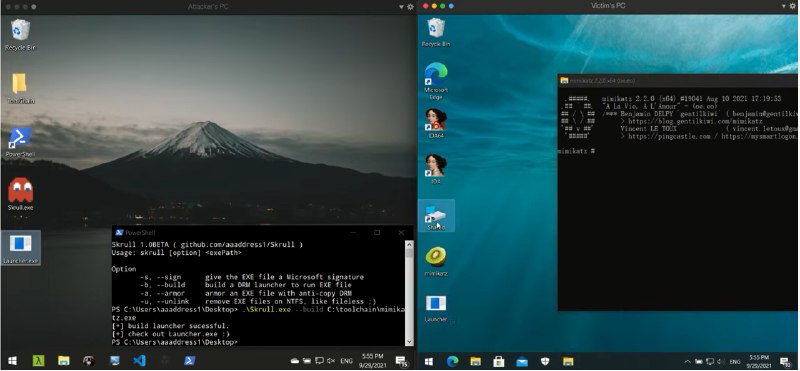Screen dimensions: 800x371
Task: Open settings gear in Attacker's PC title bar
Action: click(410, 7)
